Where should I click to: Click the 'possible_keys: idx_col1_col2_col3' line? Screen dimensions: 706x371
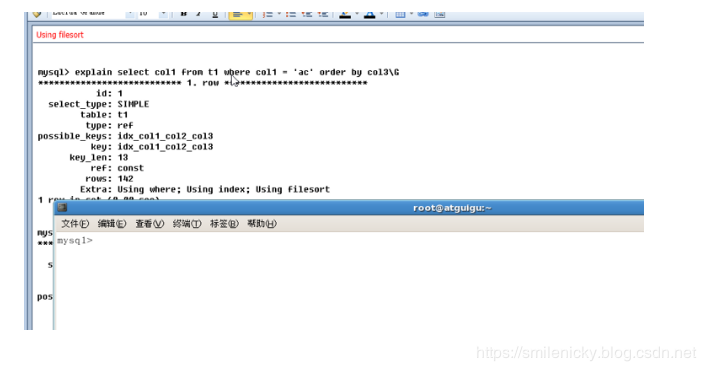point(125,136)
